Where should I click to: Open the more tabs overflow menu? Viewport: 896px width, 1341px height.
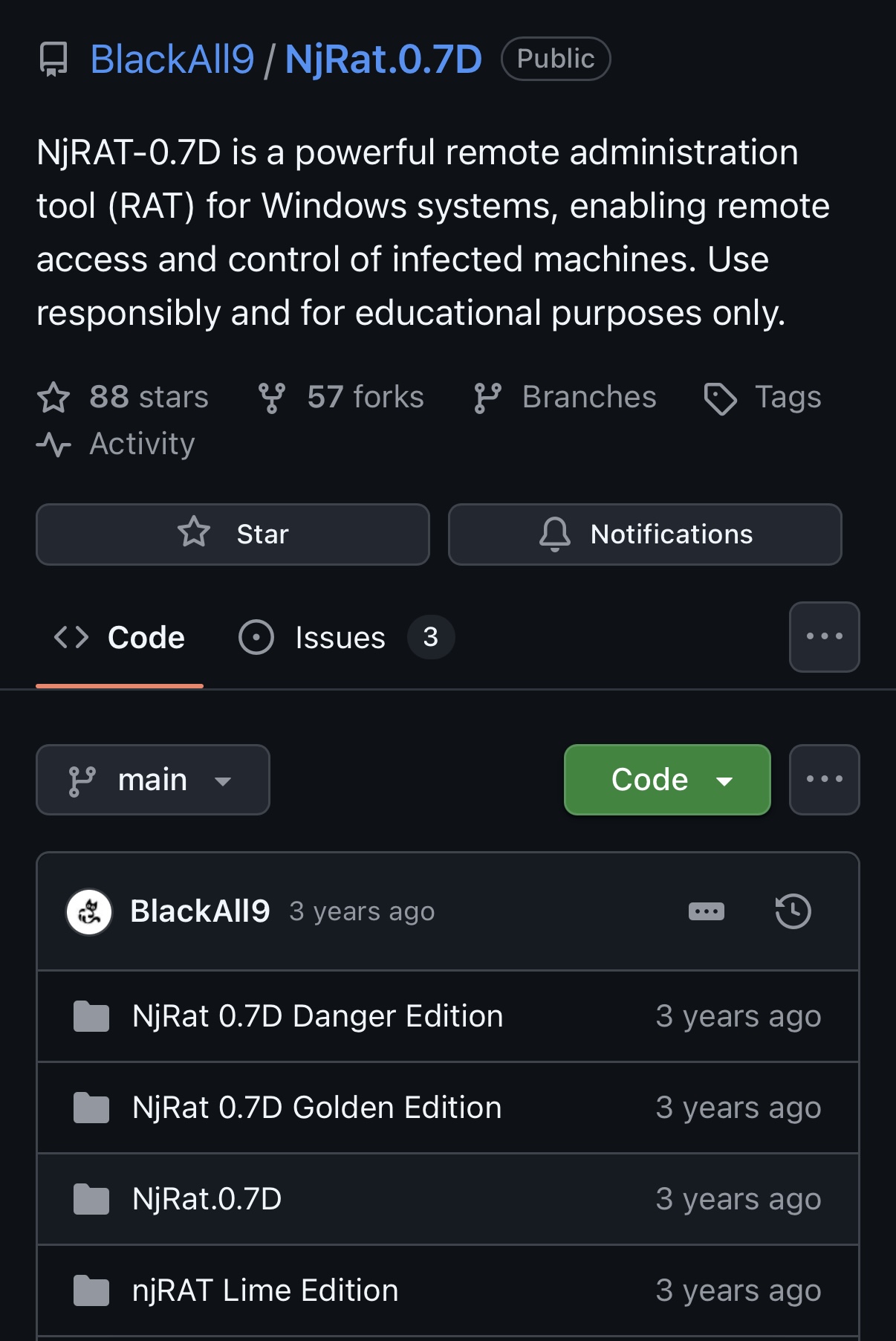point(824,637)
